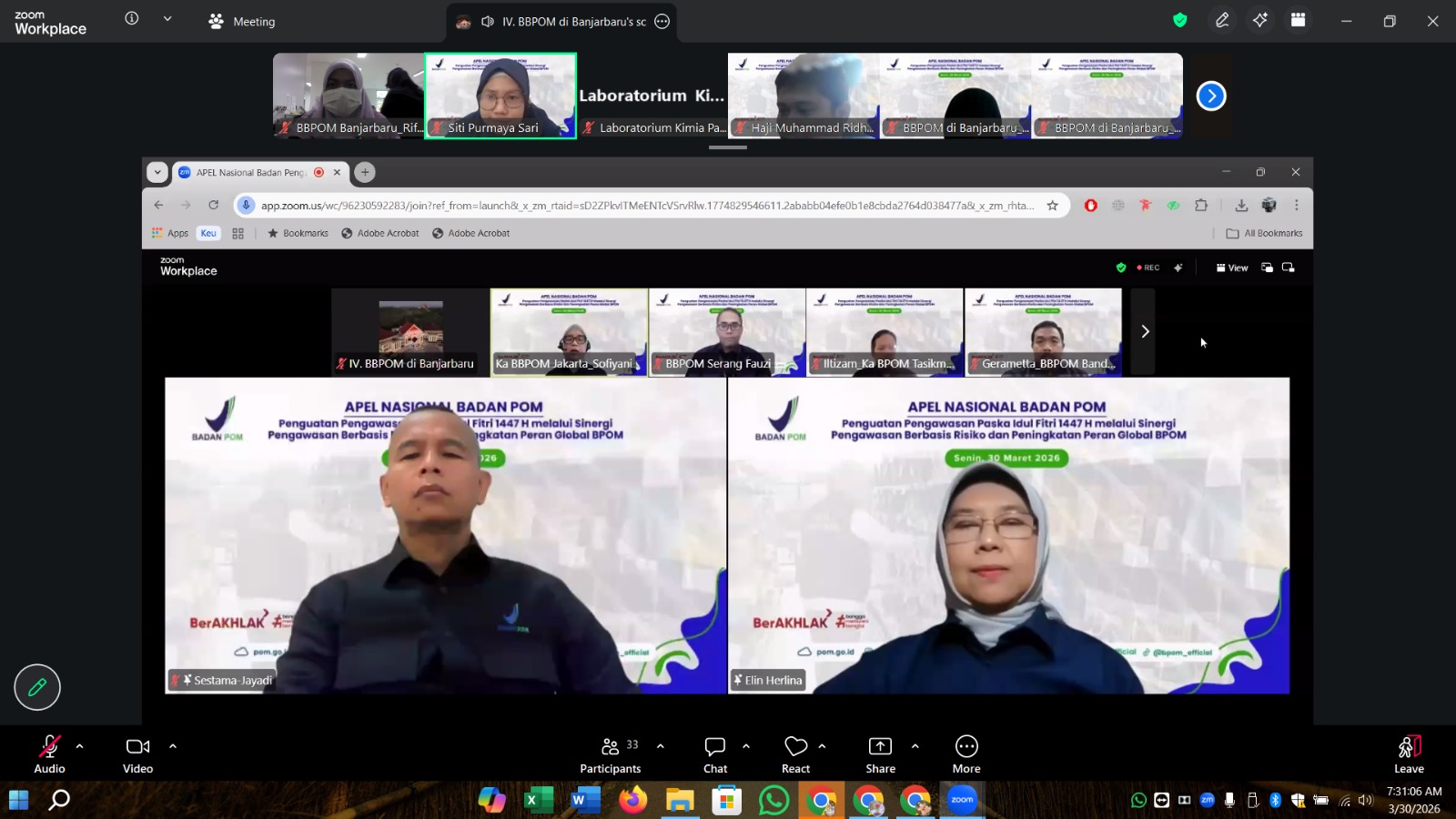Switch to the Meeting tab

(x=242, y=21)
